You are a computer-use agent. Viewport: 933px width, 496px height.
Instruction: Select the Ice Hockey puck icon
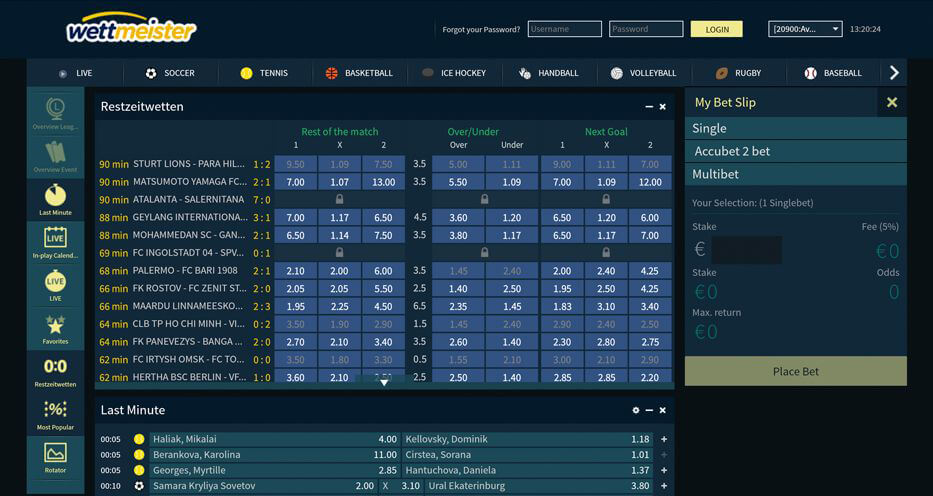pyautogui.click(x=428, y=73)
